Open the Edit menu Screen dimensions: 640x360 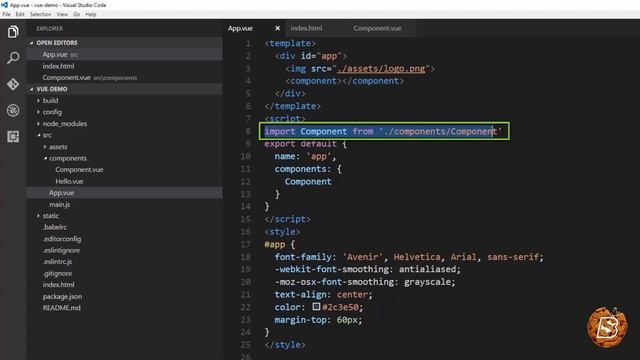pos(20,14)
